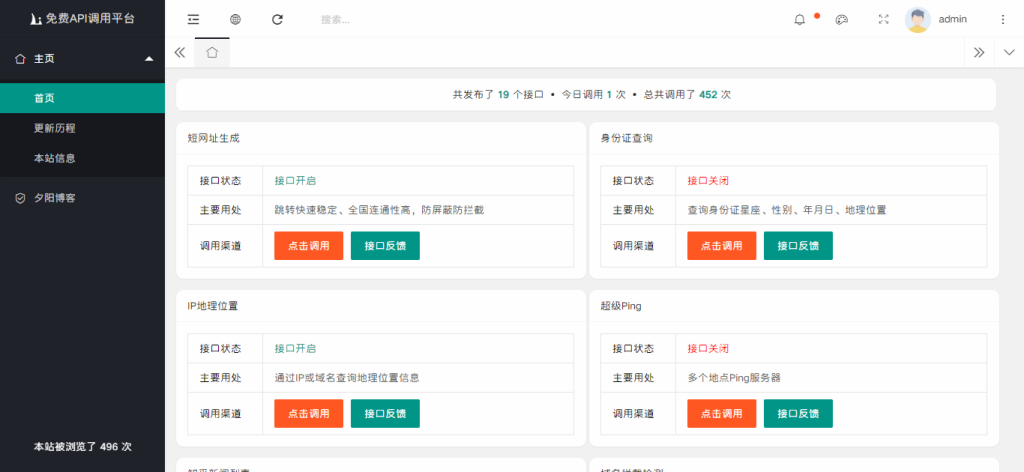Click 接口反馈 for 身份证查询
The width and height of the screenshot is (1024, 472).
pyautogui.click(x=798, y=246)
